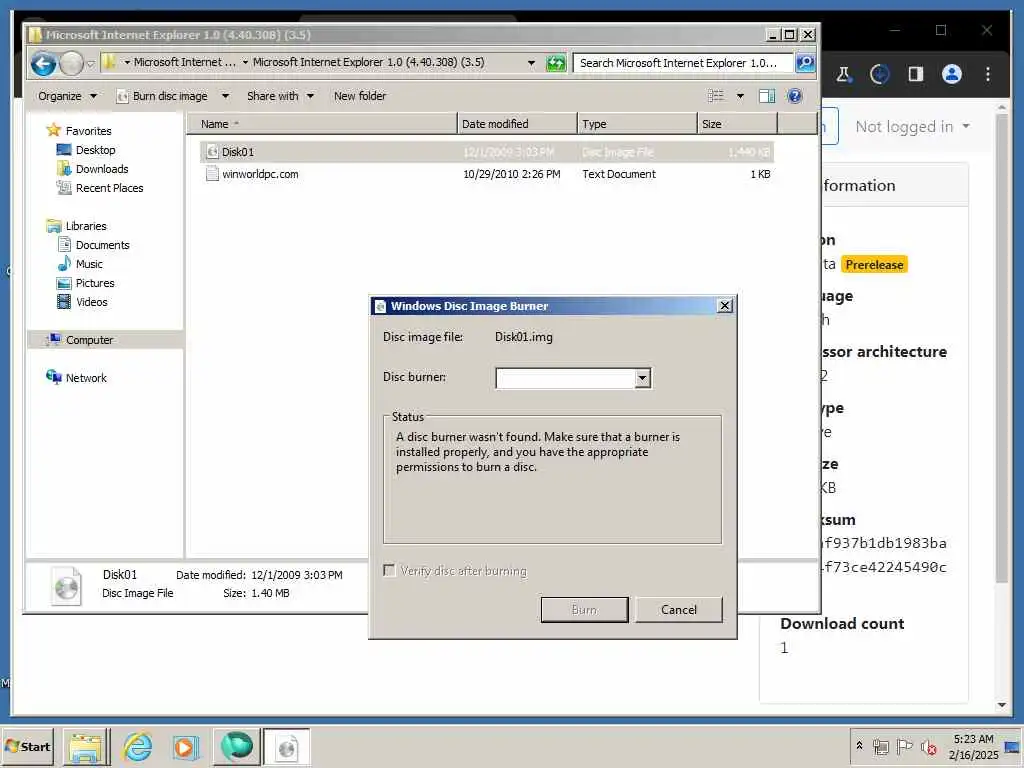Open Windows Explorer folder taskbar icon
This screenshot has height=768, width=1024.
pyautogui.click(x=86, y=747)
